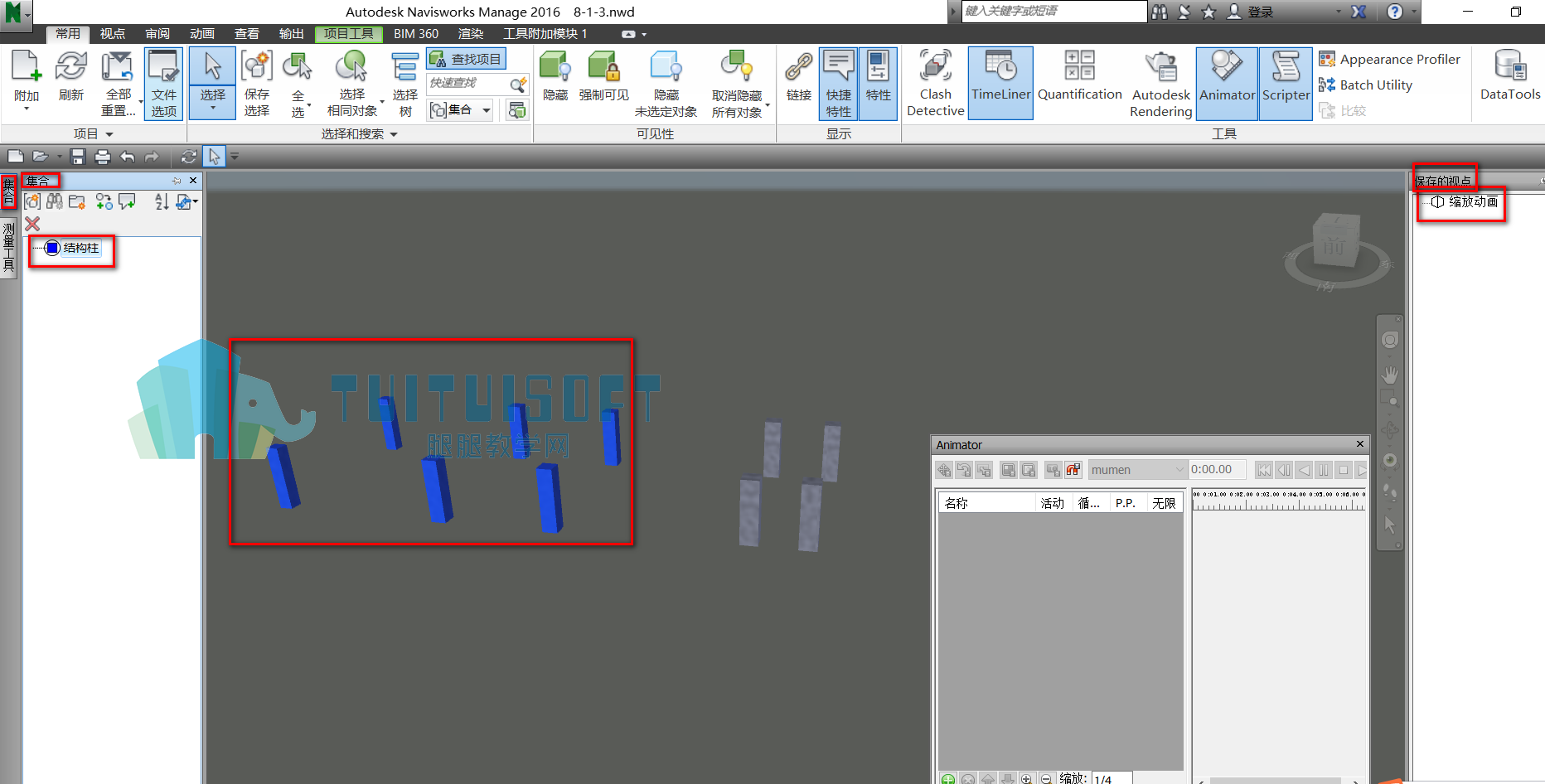Screen dimensions: 1545x784
Task: Toggle the Quick Properties (快捷特性) button
Action: (838, 83)
